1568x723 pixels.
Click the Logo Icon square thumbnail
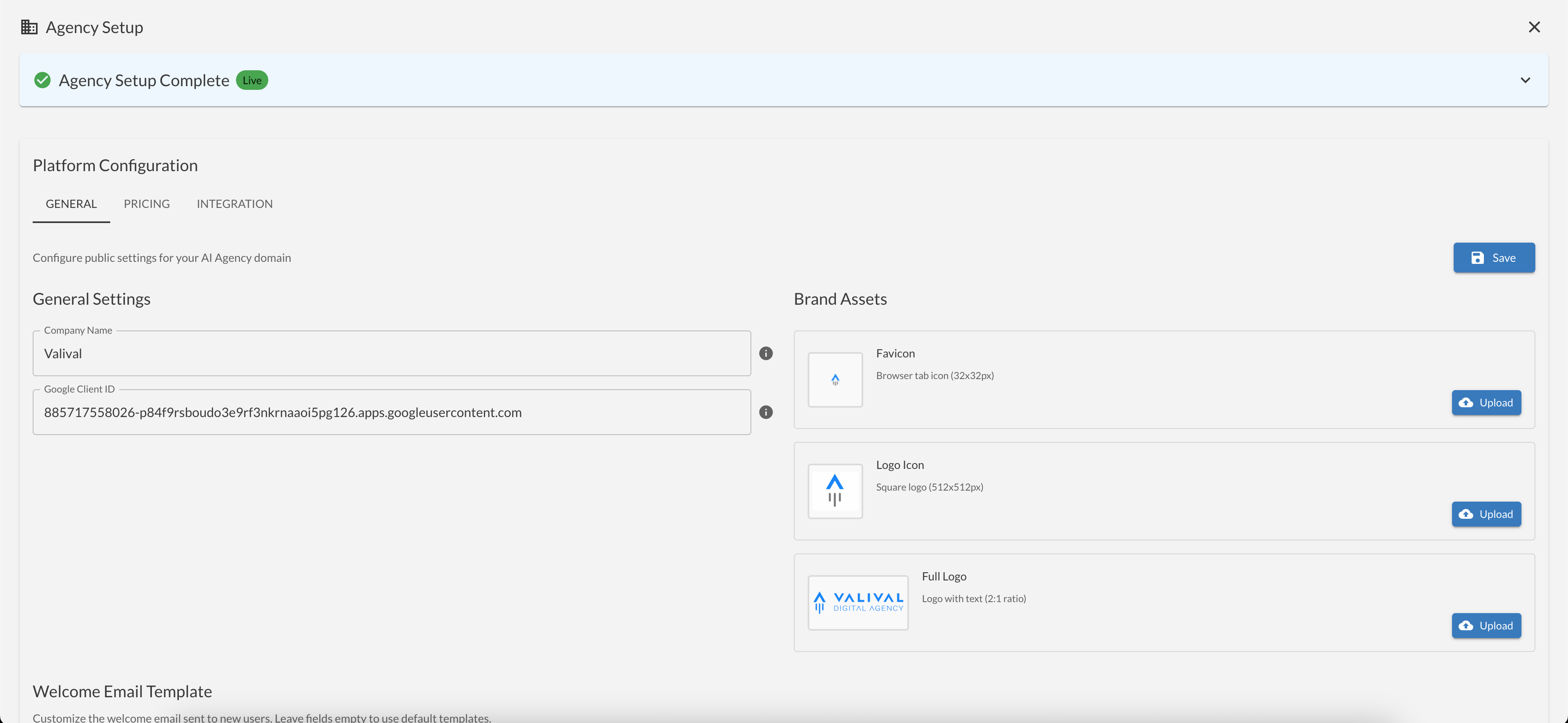835,491
